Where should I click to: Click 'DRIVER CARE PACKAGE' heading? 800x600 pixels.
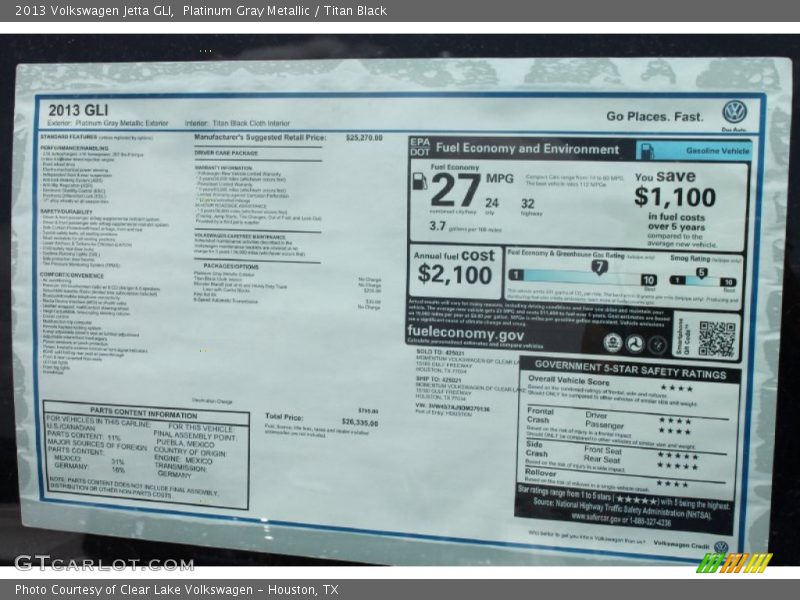click(x=226, y=153)
